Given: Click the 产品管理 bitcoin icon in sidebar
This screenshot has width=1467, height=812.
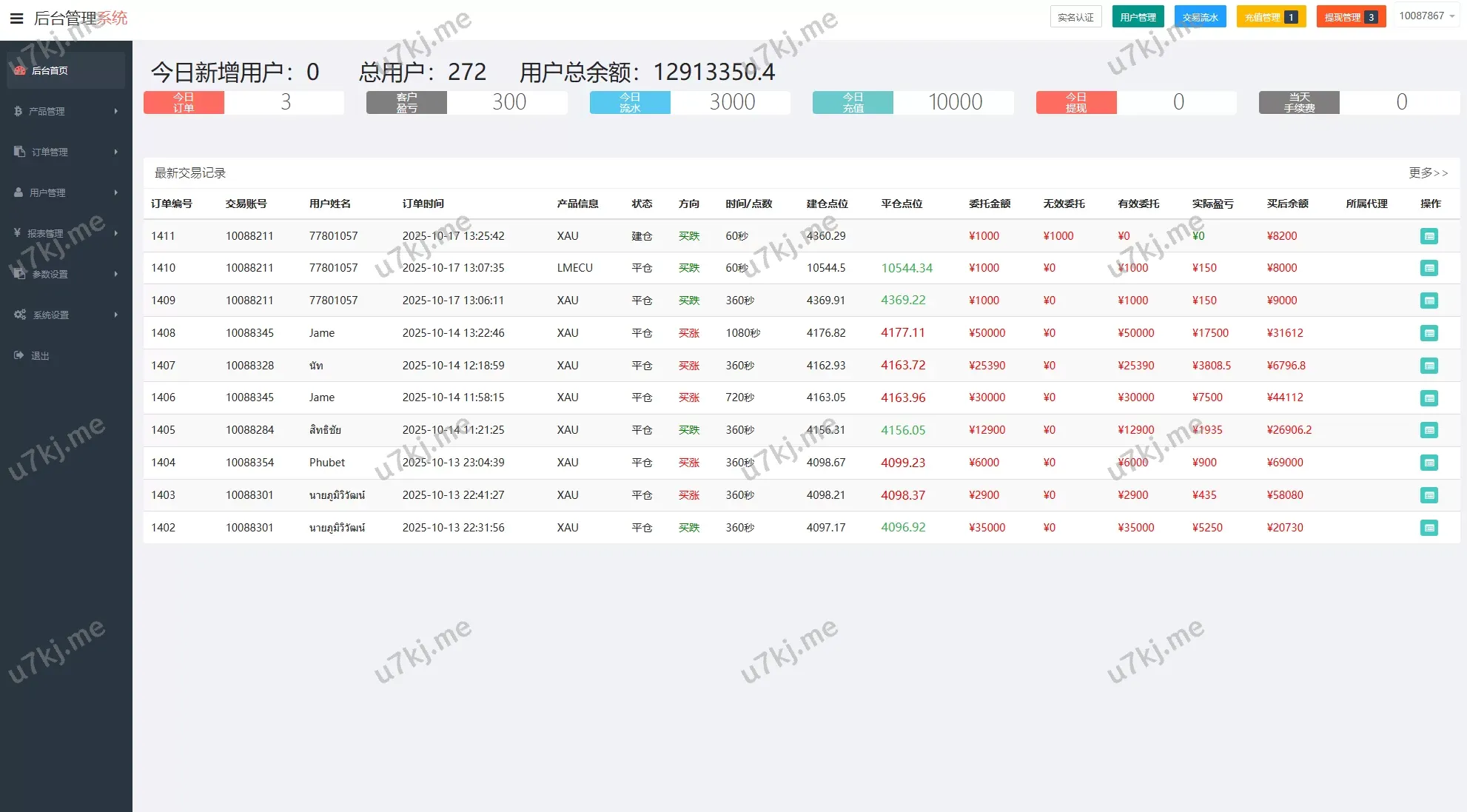Looking at the screenshot, I should [x=19, y=111].
